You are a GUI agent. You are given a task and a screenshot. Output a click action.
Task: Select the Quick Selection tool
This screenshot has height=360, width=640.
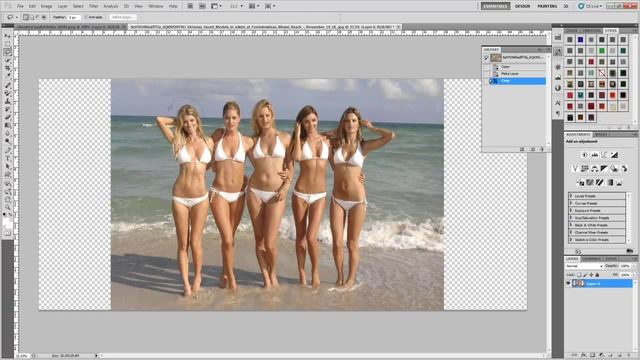pos(8,60)
